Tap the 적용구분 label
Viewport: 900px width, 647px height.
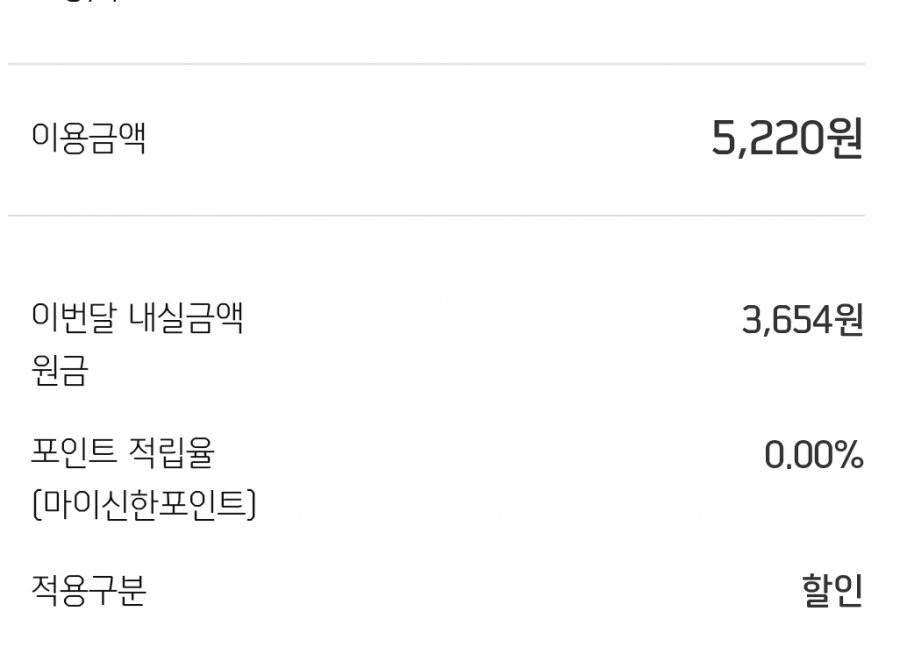pos(88,590)
